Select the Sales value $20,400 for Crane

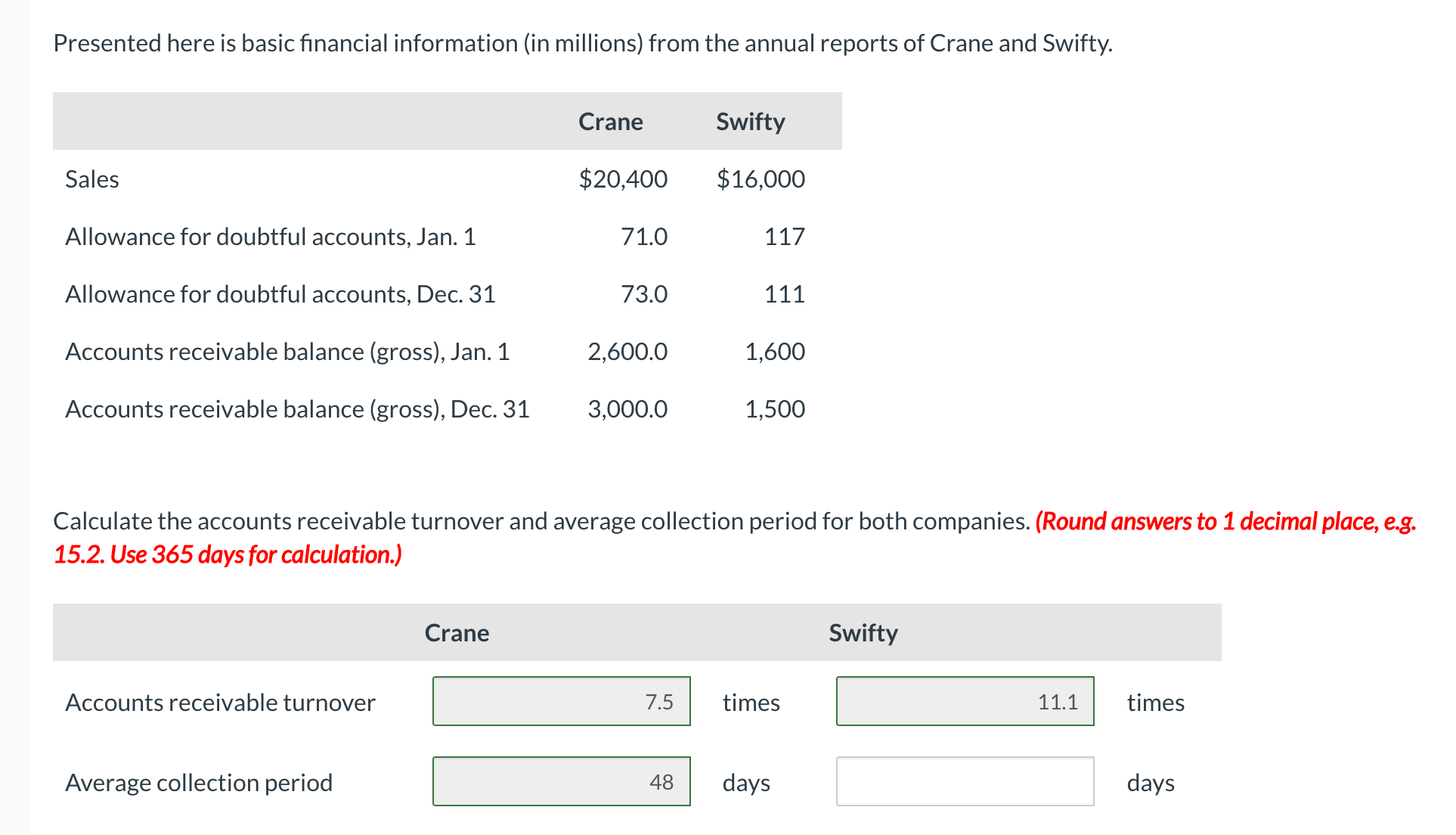623,179
